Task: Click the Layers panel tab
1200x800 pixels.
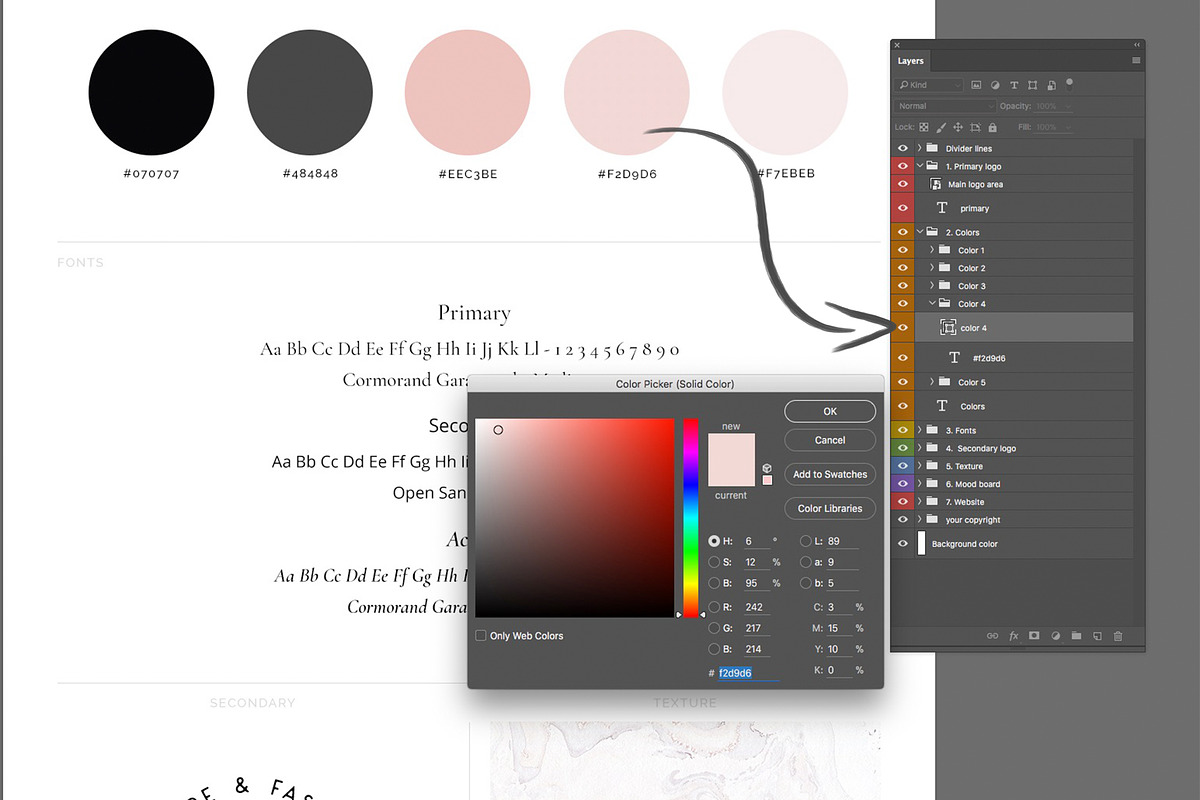Action: [x=911, y=61]
